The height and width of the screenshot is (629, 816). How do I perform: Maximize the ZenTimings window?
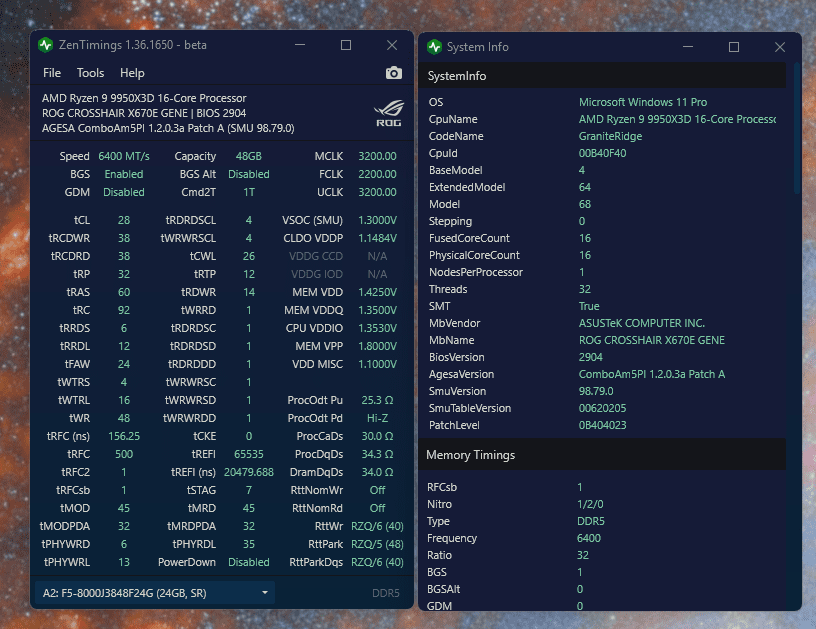pyautogui.click(x=346, y=45)
